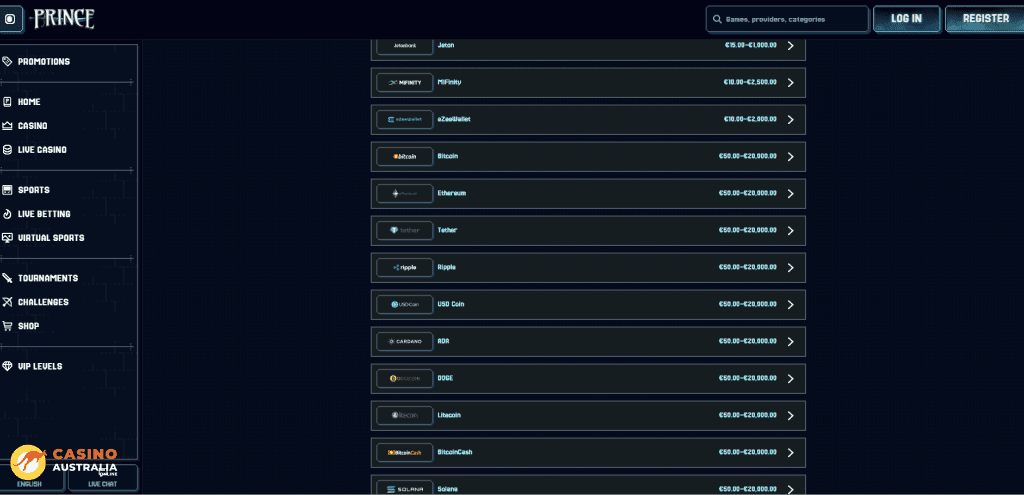Click the Litecoin logo badge
The height and width of the screenshot is (495, 1024).
pyautogui.click(x=405, y=415)
